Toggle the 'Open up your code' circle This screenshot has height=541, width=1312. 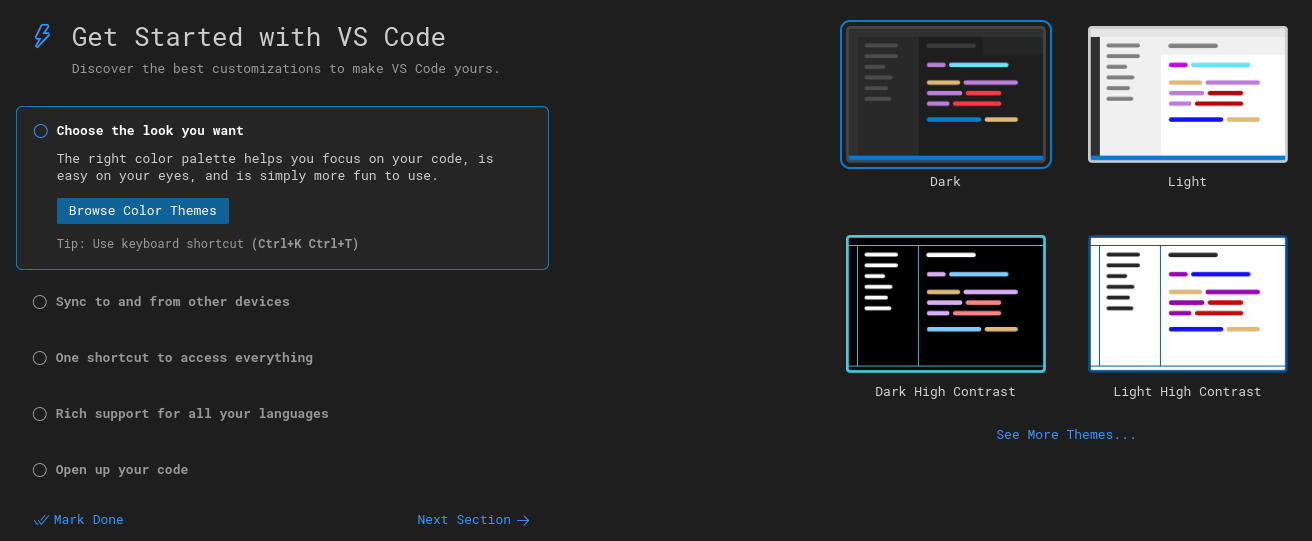pyautogui.click(x=40, y=470)
